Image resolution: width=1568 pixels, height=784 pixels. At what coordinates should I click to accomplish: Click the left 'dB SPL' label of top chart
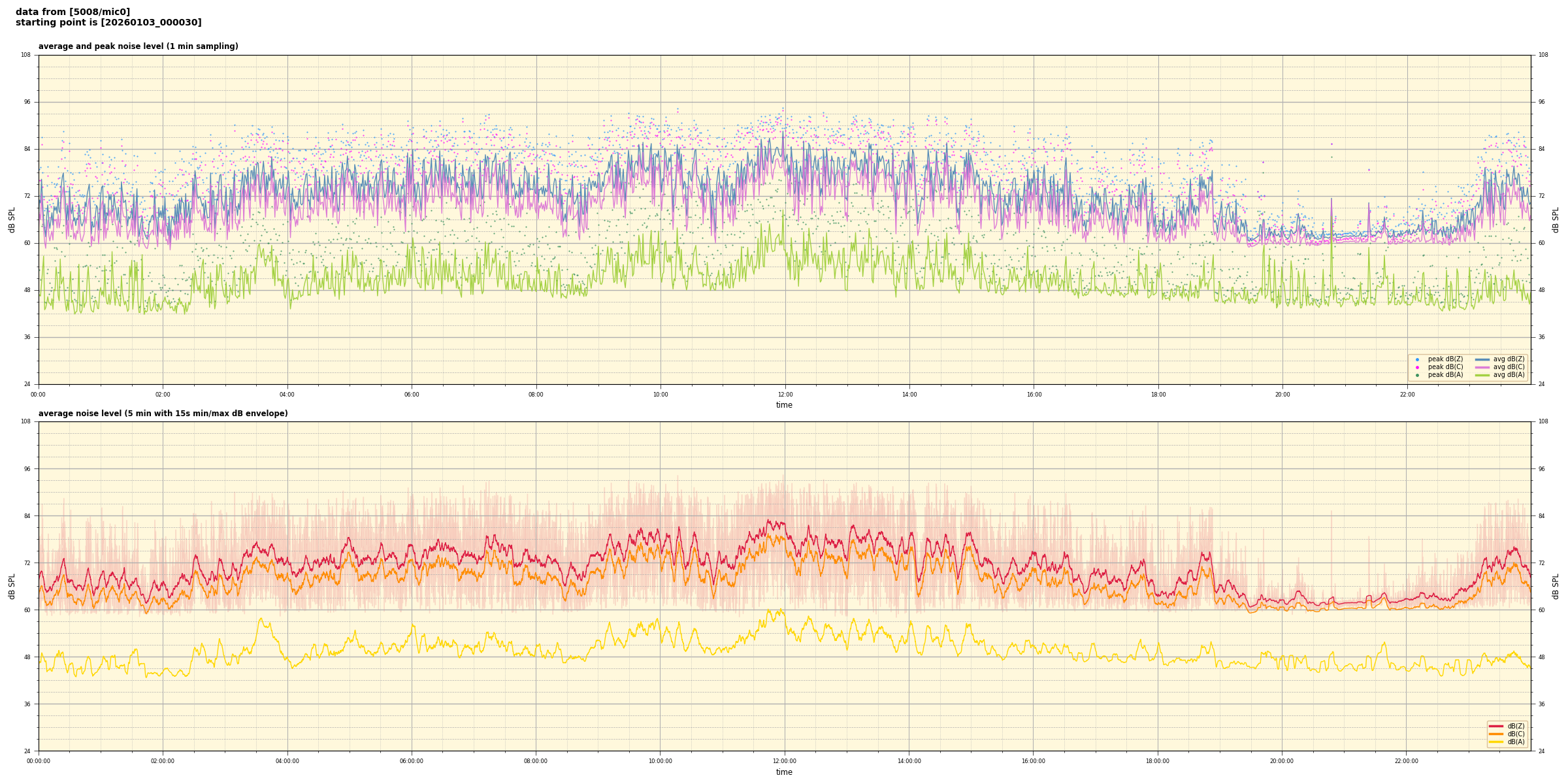point(12,220)
